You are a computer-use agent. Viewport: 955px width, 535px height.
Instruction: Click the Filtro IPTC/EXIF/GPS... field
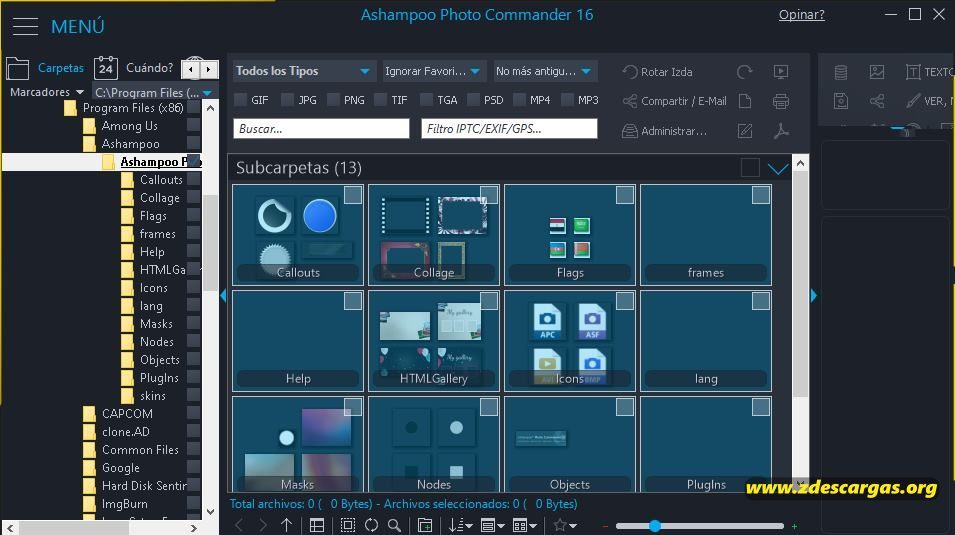509,129
